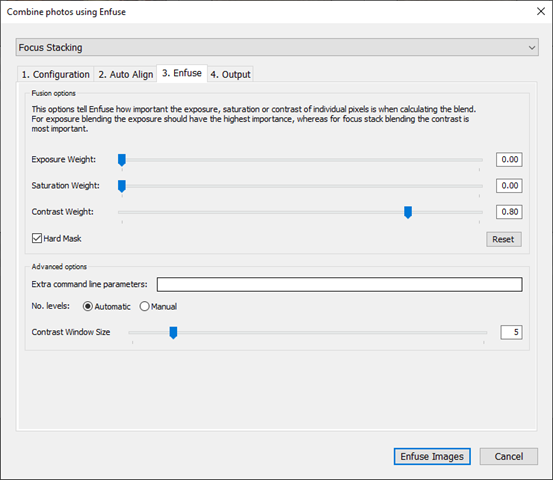Switch to the 1. Configuration tab
This screenshot has height=480, width=553.
[x=55, y=74]
